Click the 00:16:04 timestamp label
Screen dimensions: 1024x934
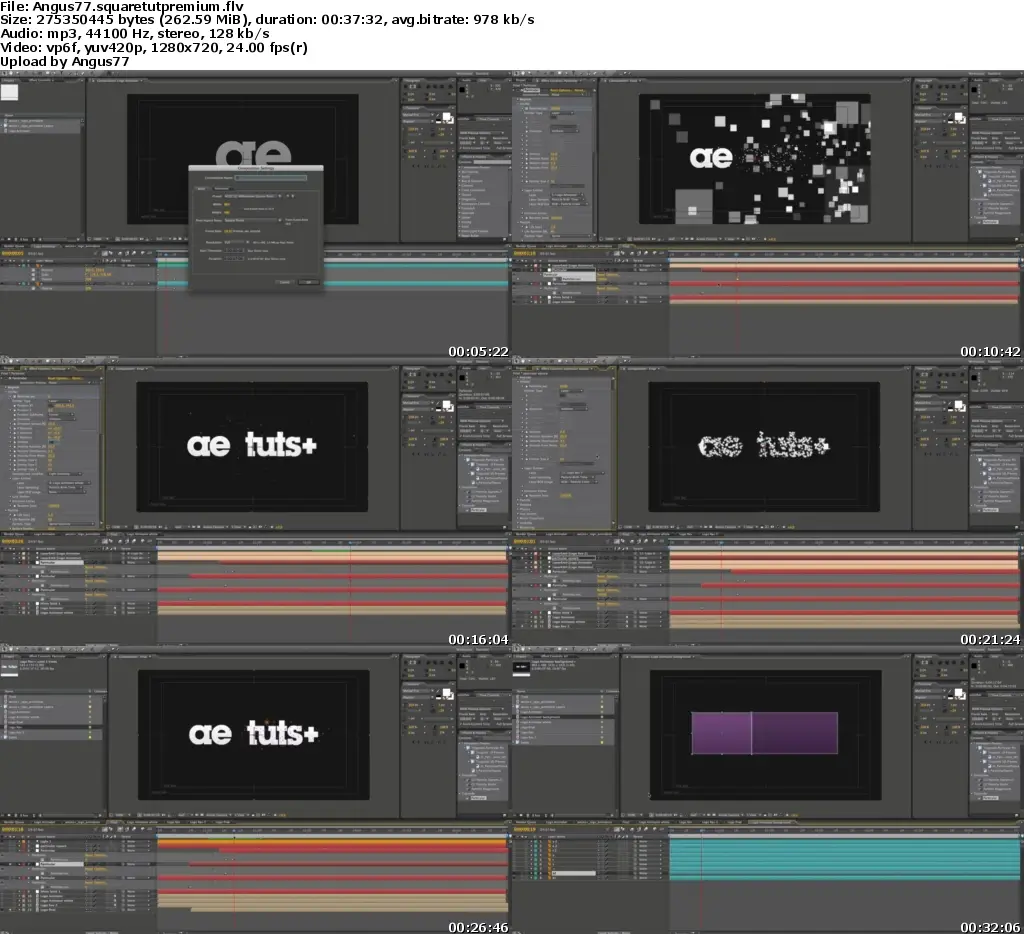coord(478,639)
